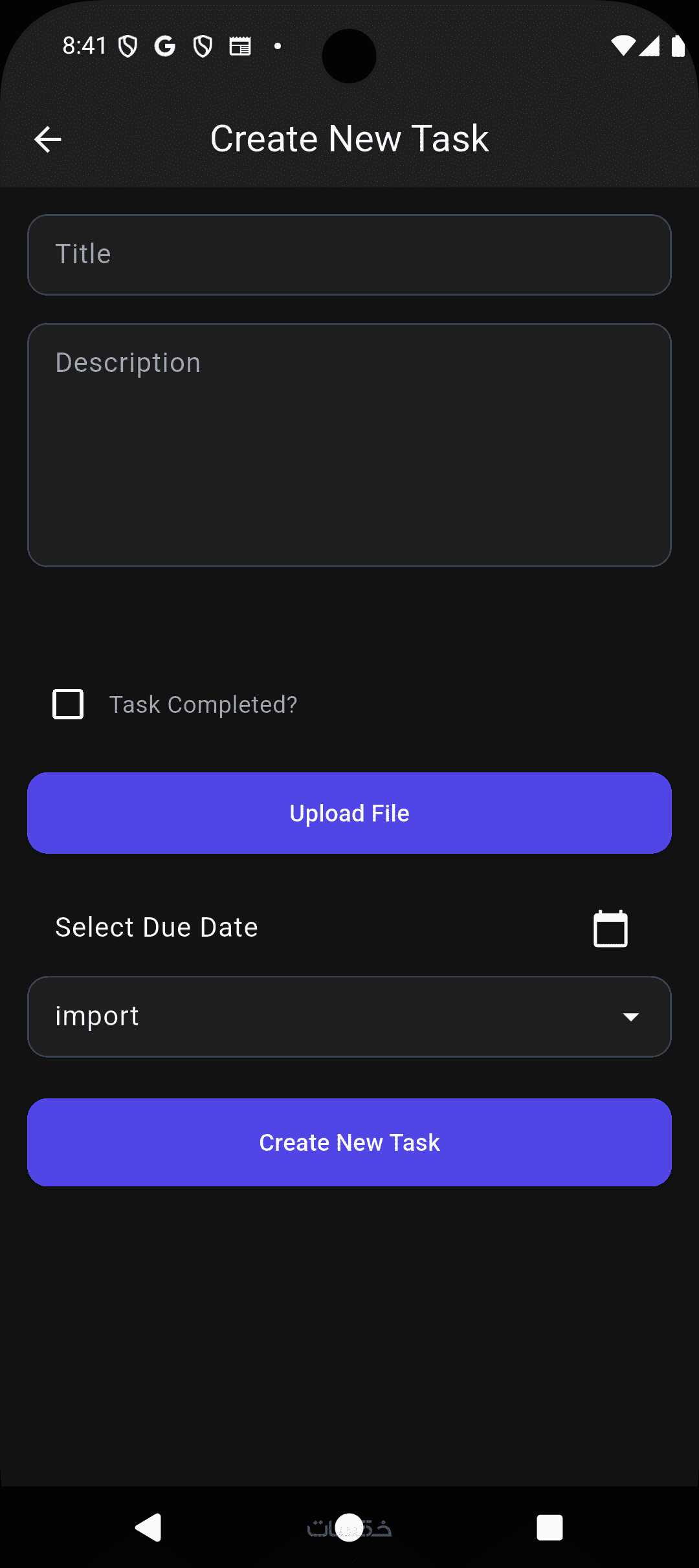This screenshot has width=699, height=1568.
Task: Tap the Select Due Date label
Action: (x=157, y=928)
